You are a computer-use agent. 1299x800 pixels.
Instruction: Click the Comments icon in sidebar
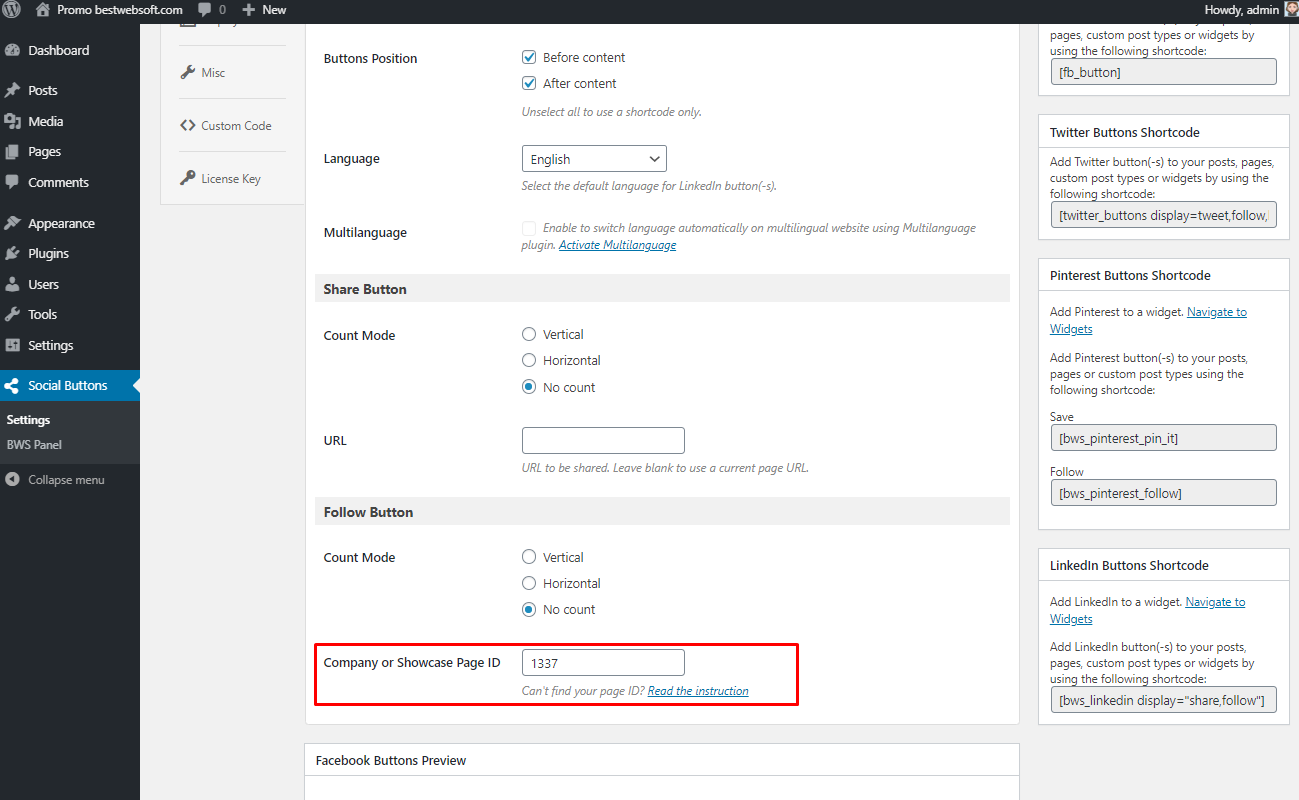coord(13,182)
